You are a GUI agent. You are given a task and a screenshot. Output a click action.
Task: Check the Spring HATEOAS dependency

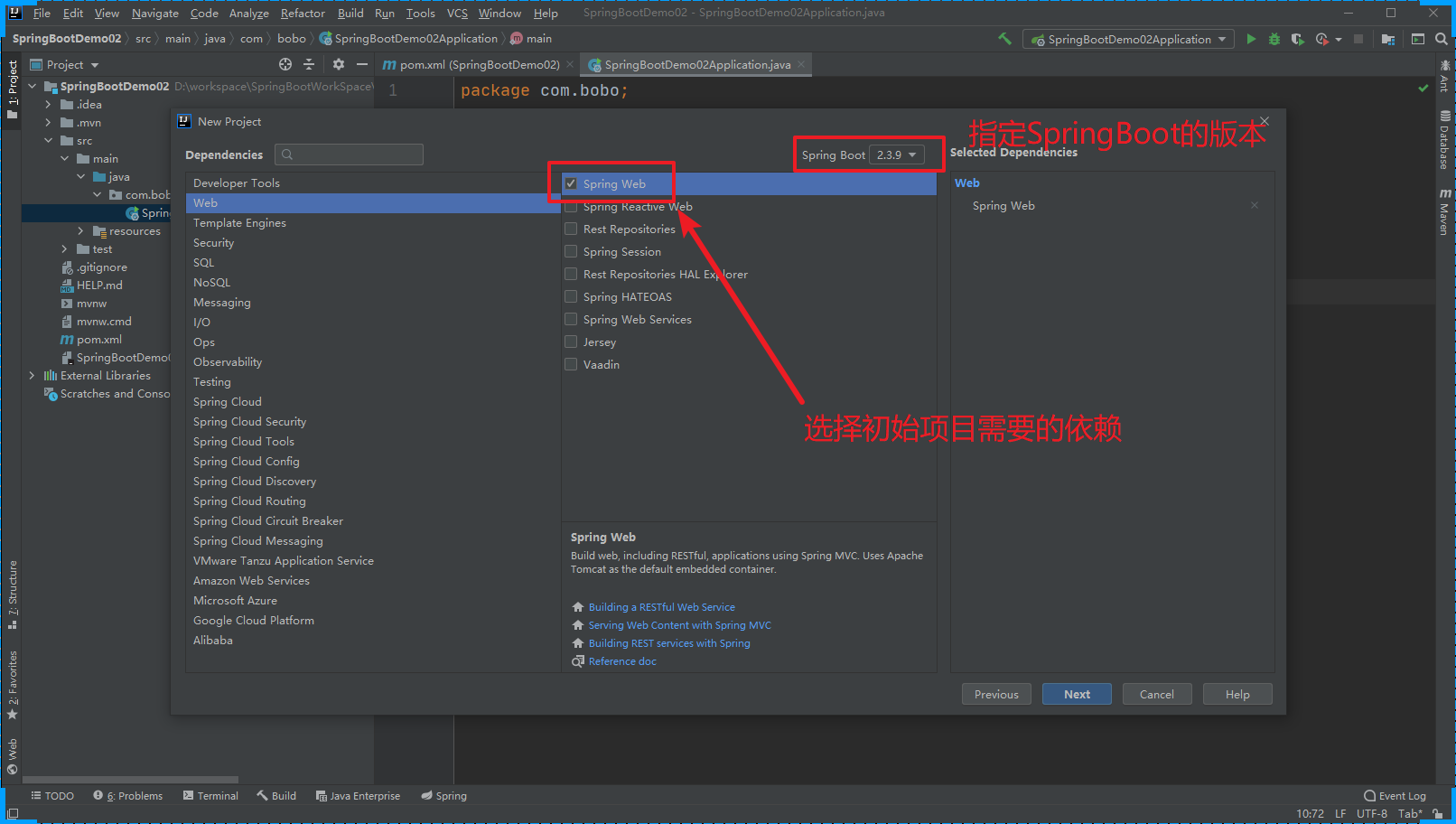pyautogui.click(x=571, y=296)
